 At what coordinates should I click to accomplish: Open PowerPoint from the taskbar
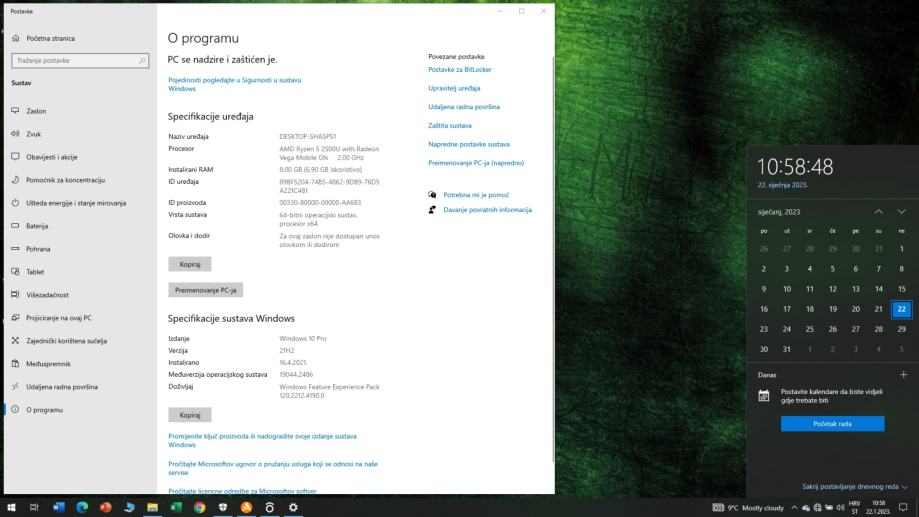click(x=105, y=507)
